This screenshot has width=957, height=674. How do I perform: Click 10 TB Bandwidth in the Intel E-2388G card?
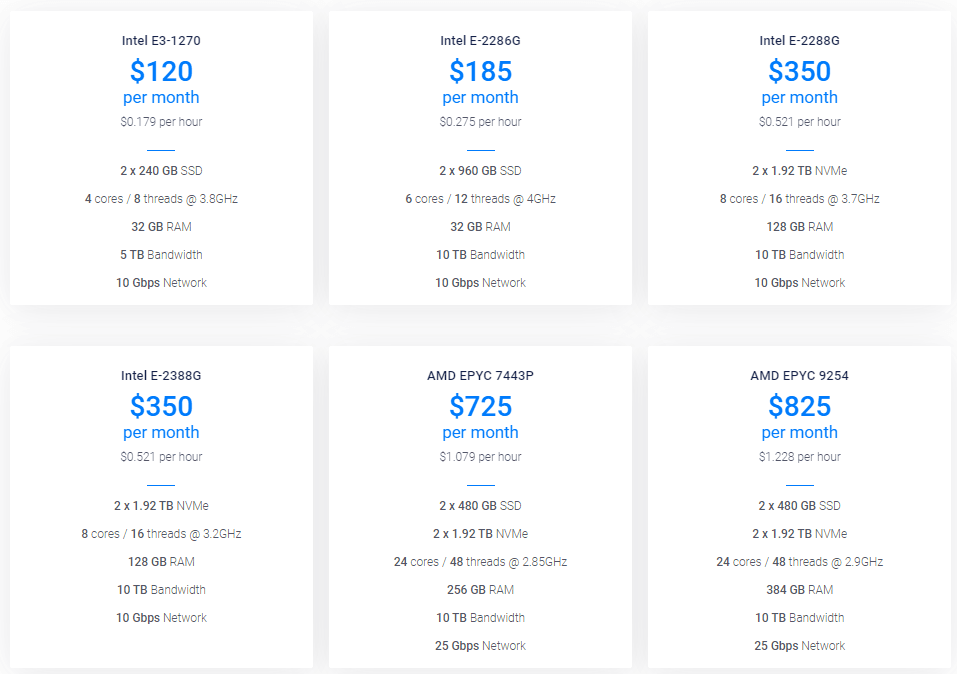[x=161, y=590]
